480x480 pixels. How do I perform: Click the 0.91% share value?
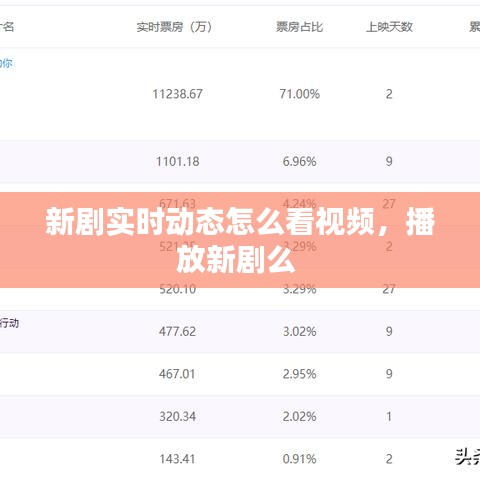[299, 459]
